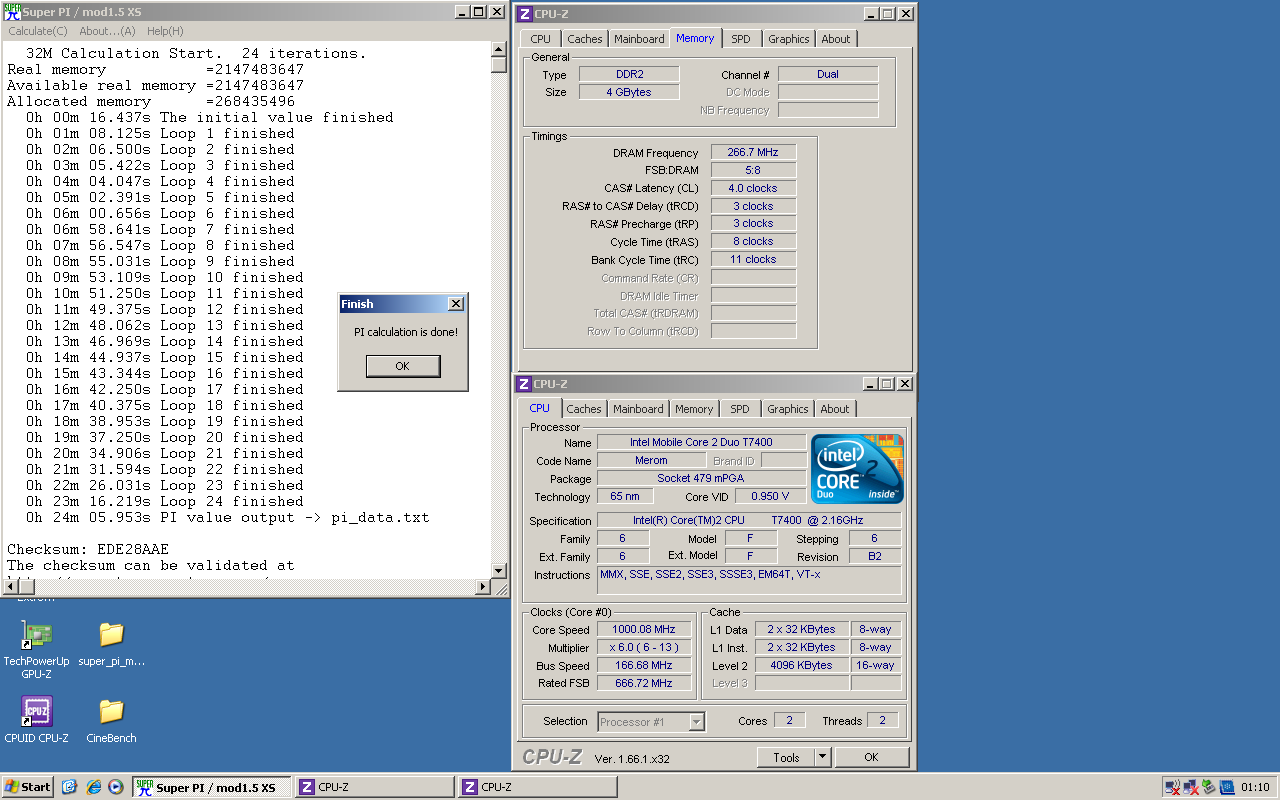This screenshot has height=800, width=1280.
Task: Close the Finish dialog with X
Action: 456,304
